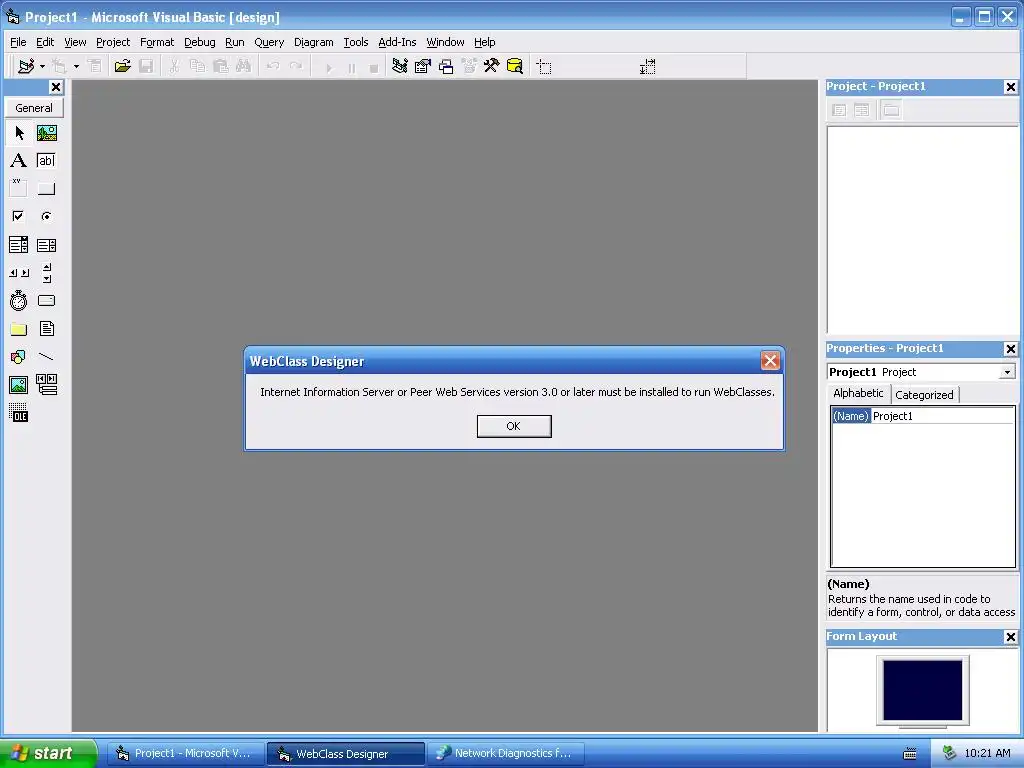Click the Cut scissors icon
Image resolution: width=1024 pixels, height=768 pixels.
[x=174, y=66]
